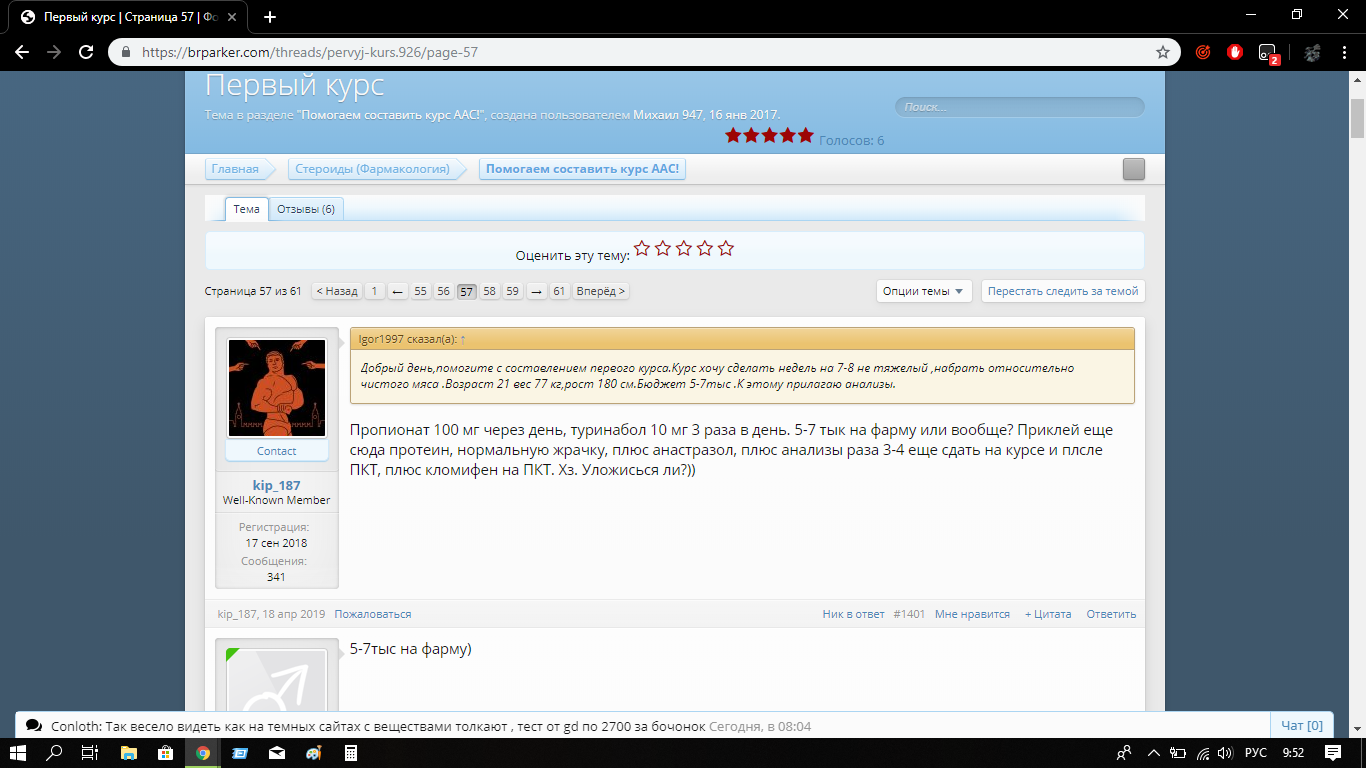Rate thread with the first star
The width and height of the screenshot is (1366, 768).
pos(642,248)
